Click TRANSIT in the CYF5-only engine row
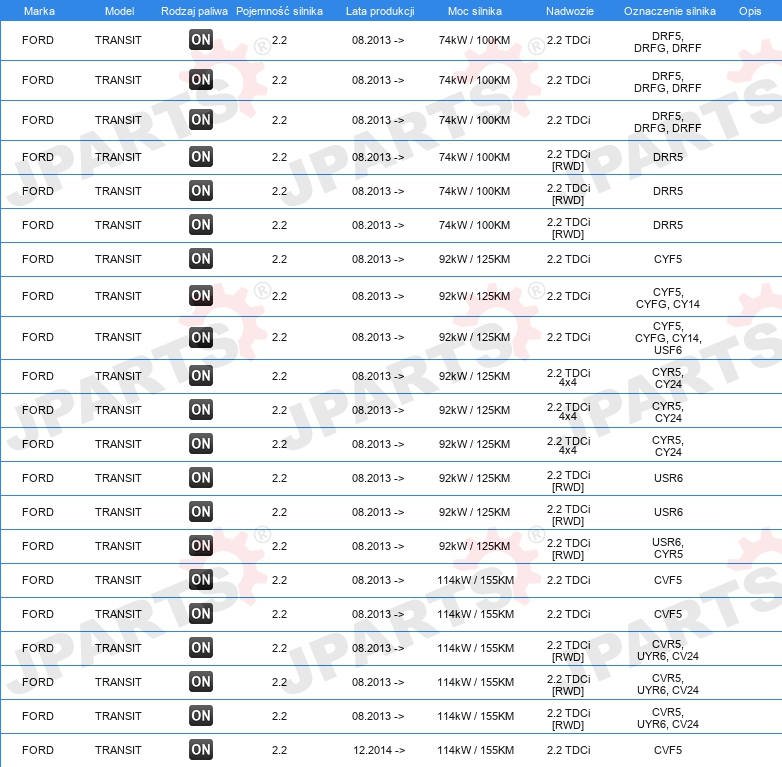Viewport: 782px width, 767px height. pos(118,259)
